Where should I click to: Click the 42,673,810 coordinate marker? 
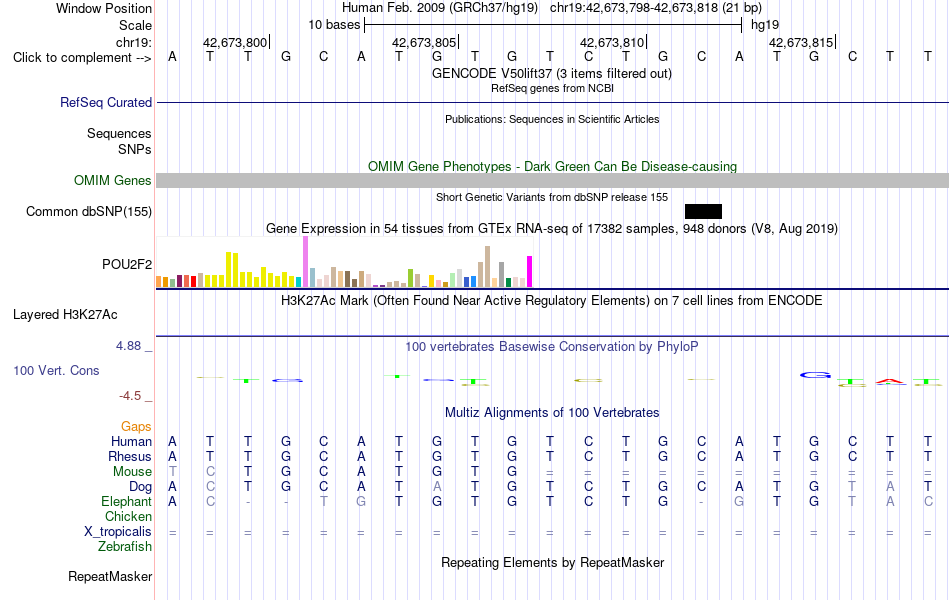pyautogui.click(x=612, y=42)
